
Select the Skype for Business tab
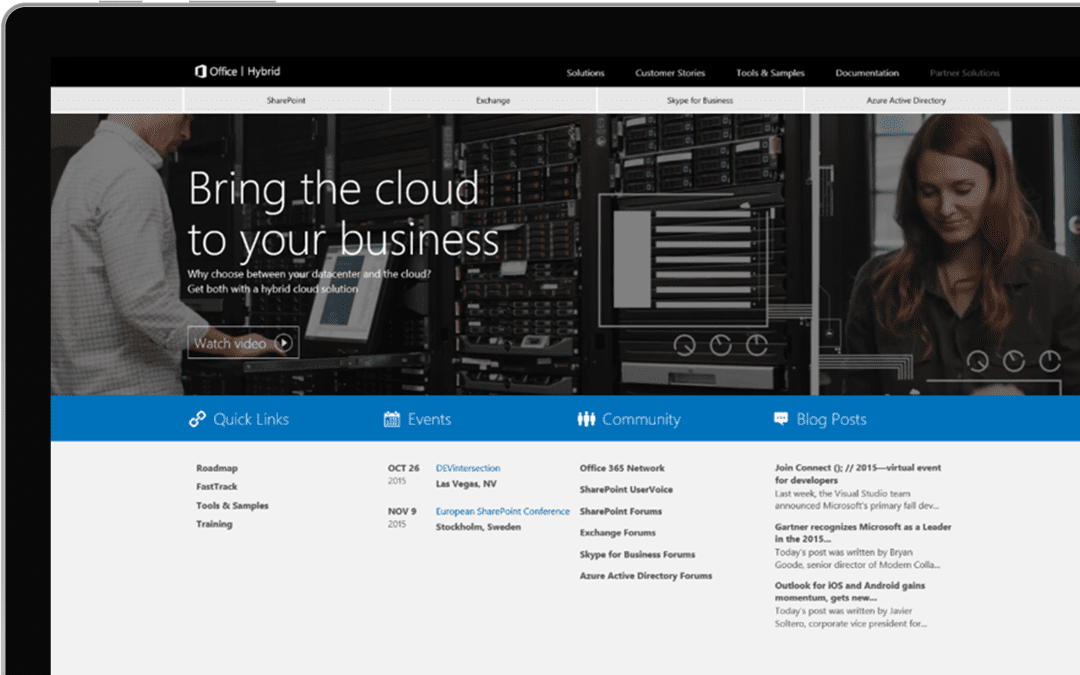700,101
